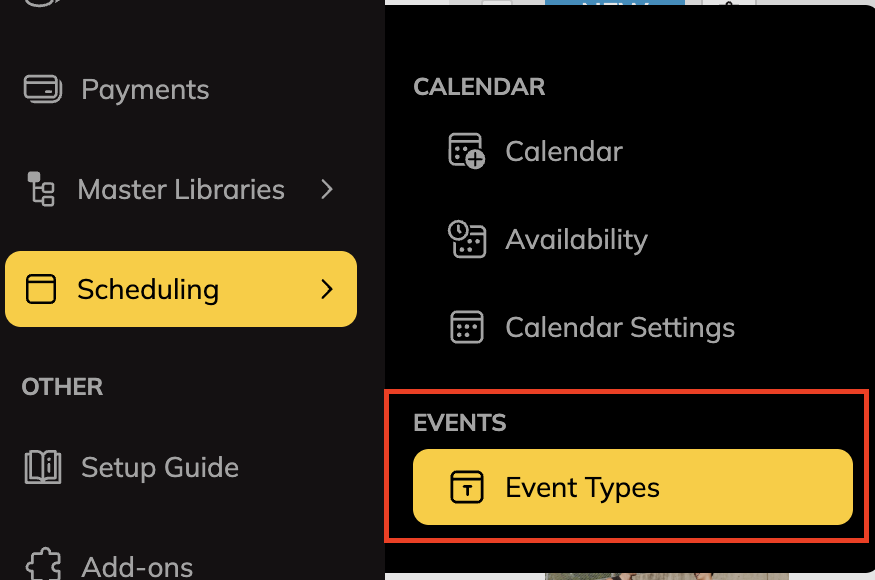The image size is (875, 580).
Task: Expand the Master Libraries submenu chevron
Action: point(326,189)
